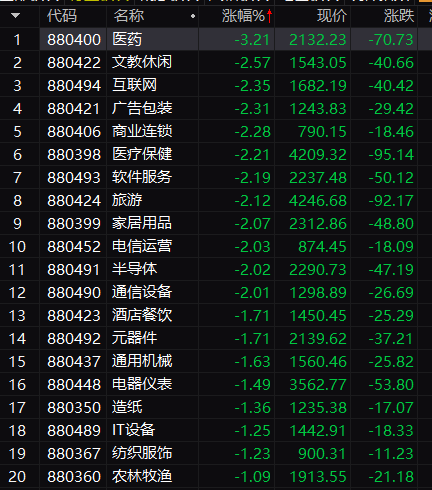The width and height of the screenshot is (432, 490).
Task: Select code 880422
Action: (74, 63)
